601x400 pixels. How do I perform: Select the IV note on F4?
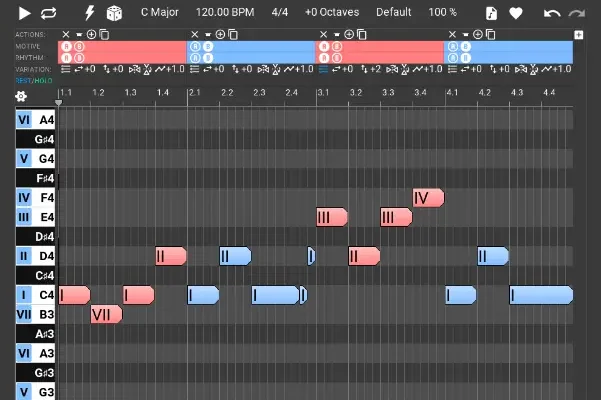(x=427, y=198)
